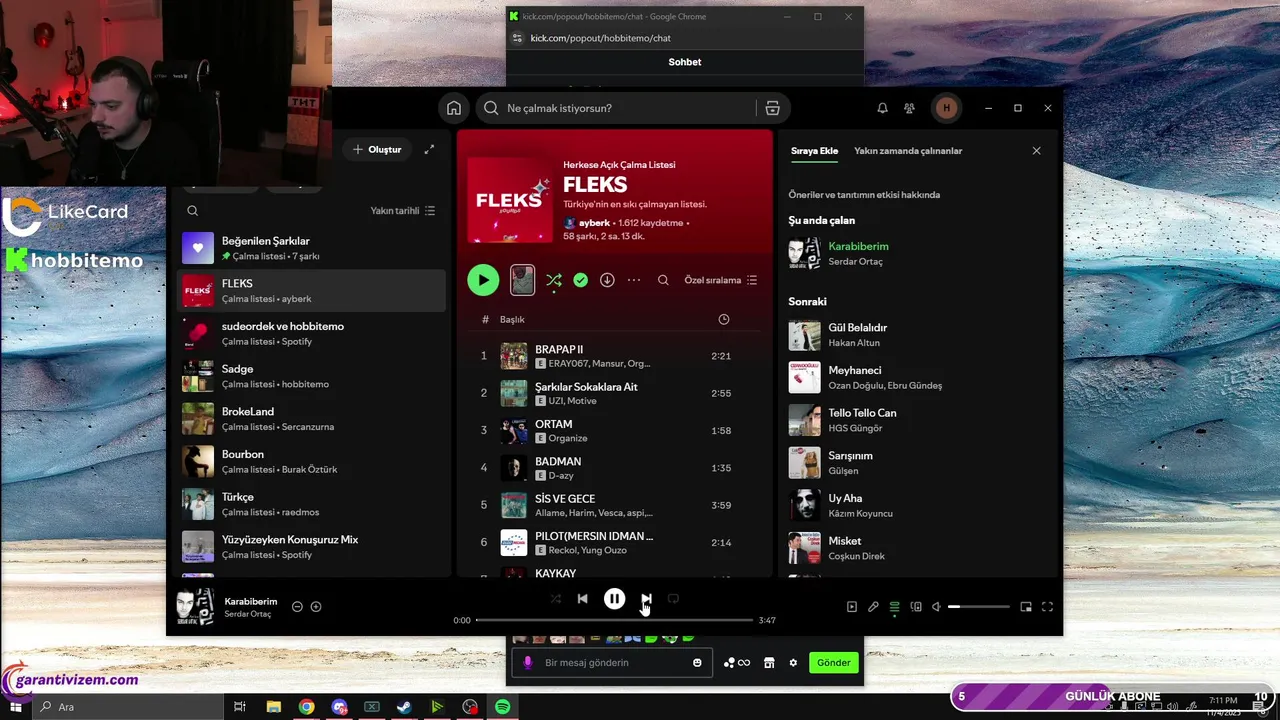This screenshot has width=1280, height=720.
Task: Select the BADMAN track
Action: (614, 468)
